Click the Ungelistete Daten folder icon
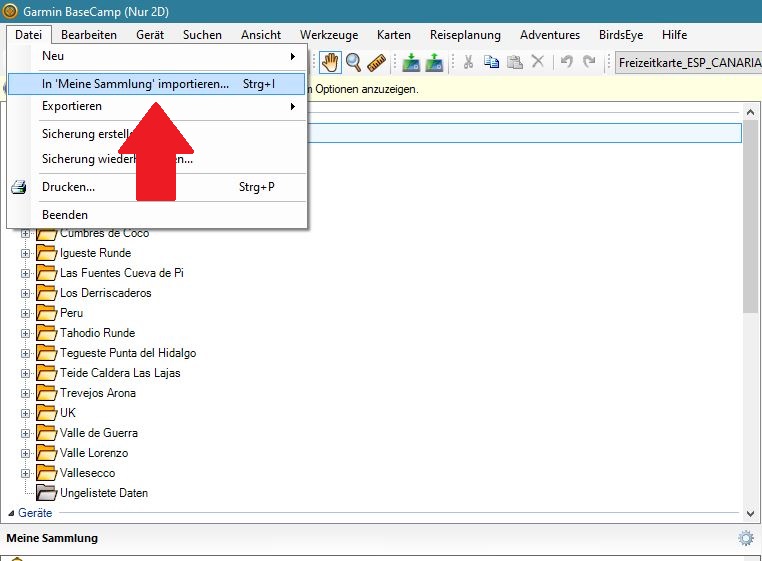 tap(47, 493)
